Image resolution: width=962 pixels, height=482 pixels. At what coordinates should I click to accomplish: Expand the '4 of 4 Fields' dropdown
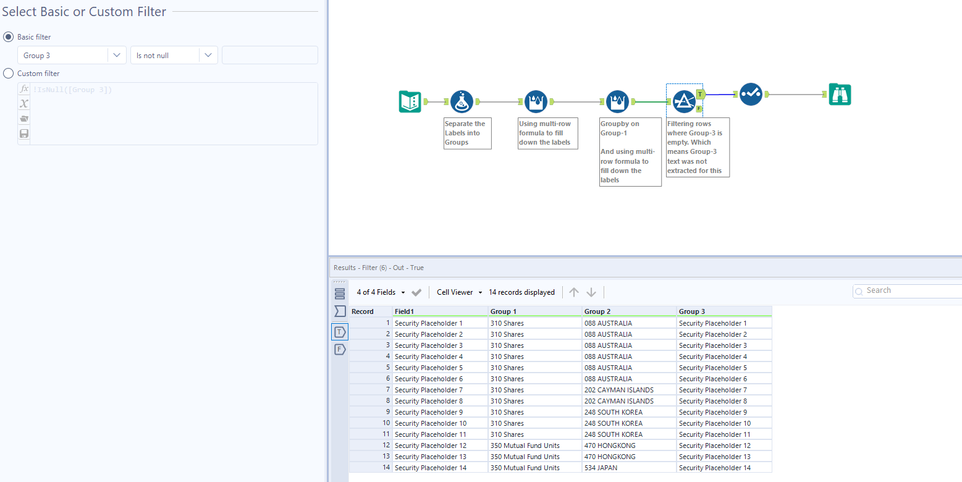[x=381, y=292]
